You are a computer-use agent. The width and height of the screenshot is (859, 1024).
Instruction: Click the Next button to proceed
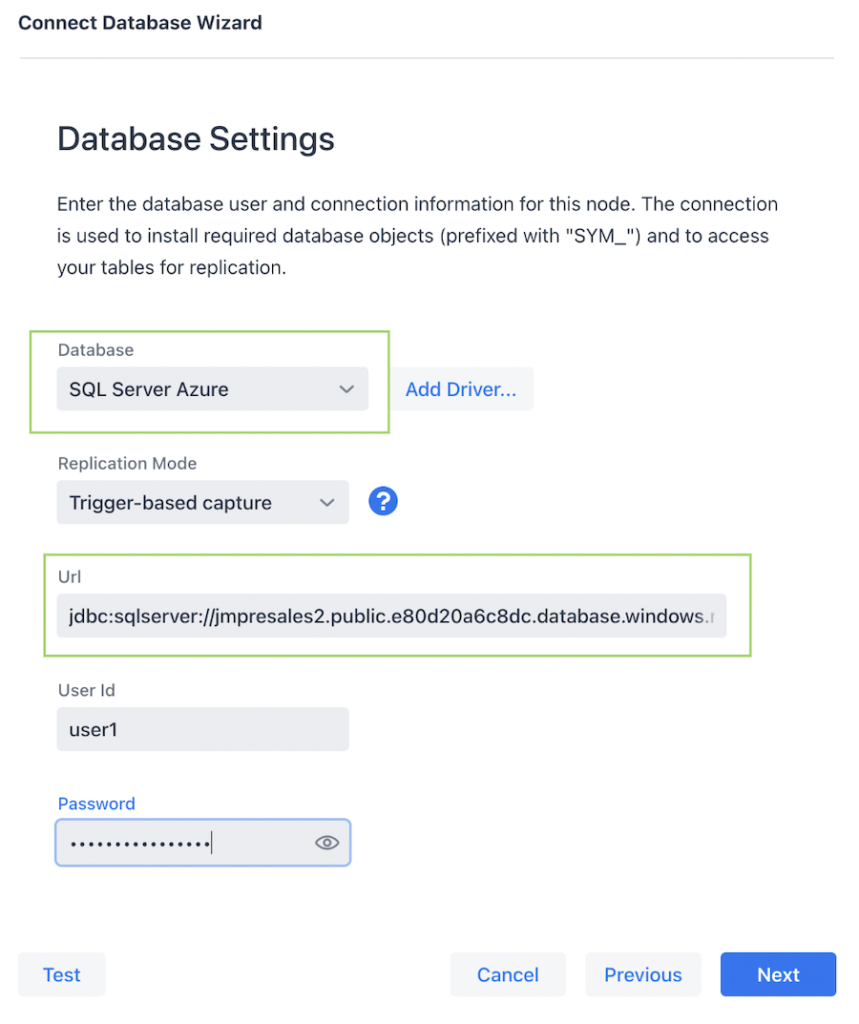(778, 974)
